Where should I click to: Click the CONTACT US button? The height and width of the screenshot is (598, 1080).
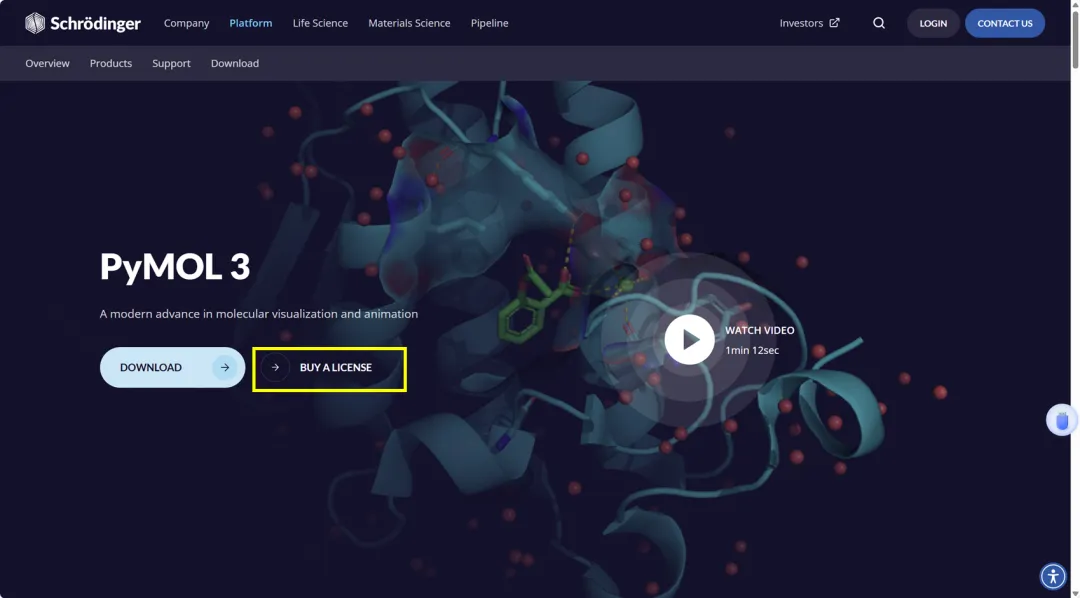pos(1005,23)
